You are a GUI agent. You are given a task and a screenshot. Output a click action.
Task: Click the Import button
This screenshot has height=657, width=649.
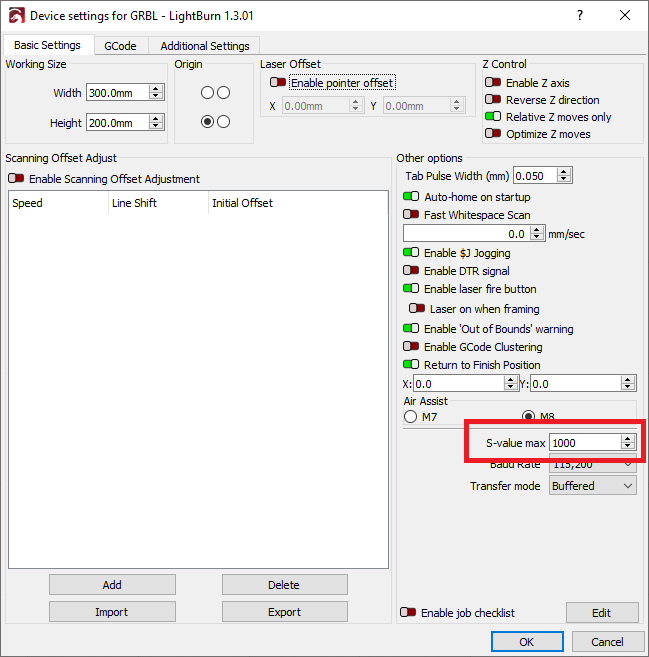tap(112, 612)
